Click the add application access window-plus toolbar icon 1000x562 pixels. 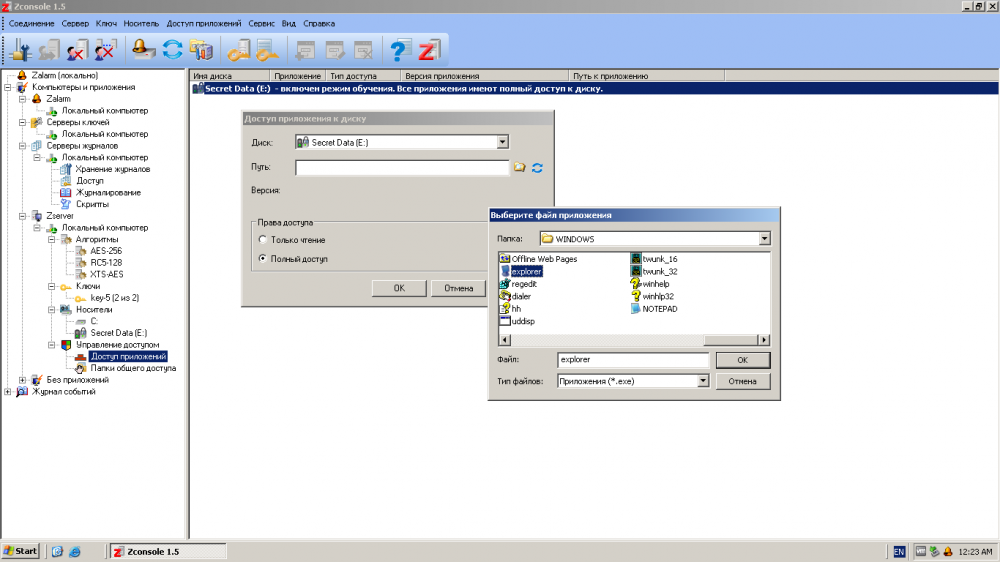305,50
